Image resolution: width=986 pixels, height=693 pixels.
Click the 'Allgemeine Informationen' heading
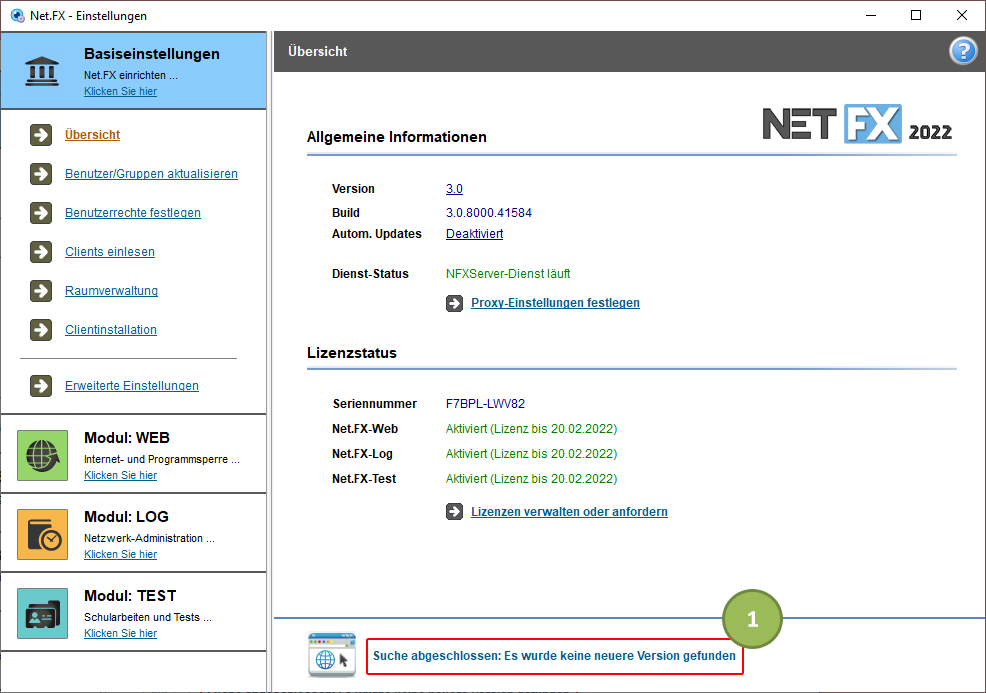coord(397,137)
